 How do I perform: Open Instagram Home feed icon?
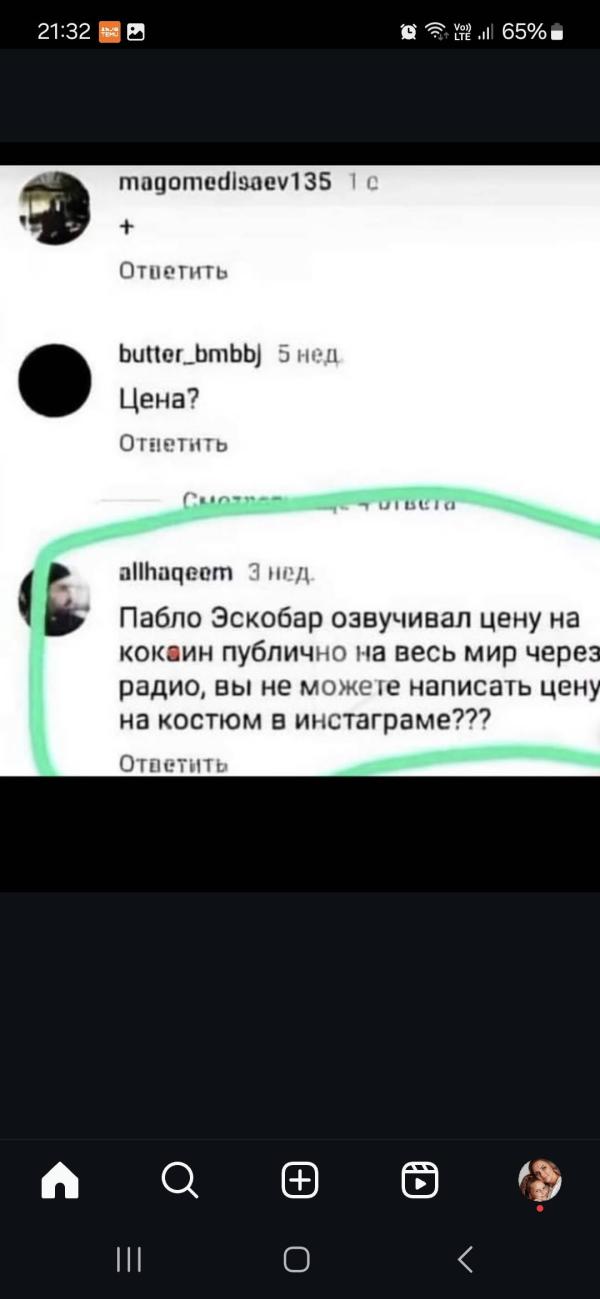pos(60,1181)
